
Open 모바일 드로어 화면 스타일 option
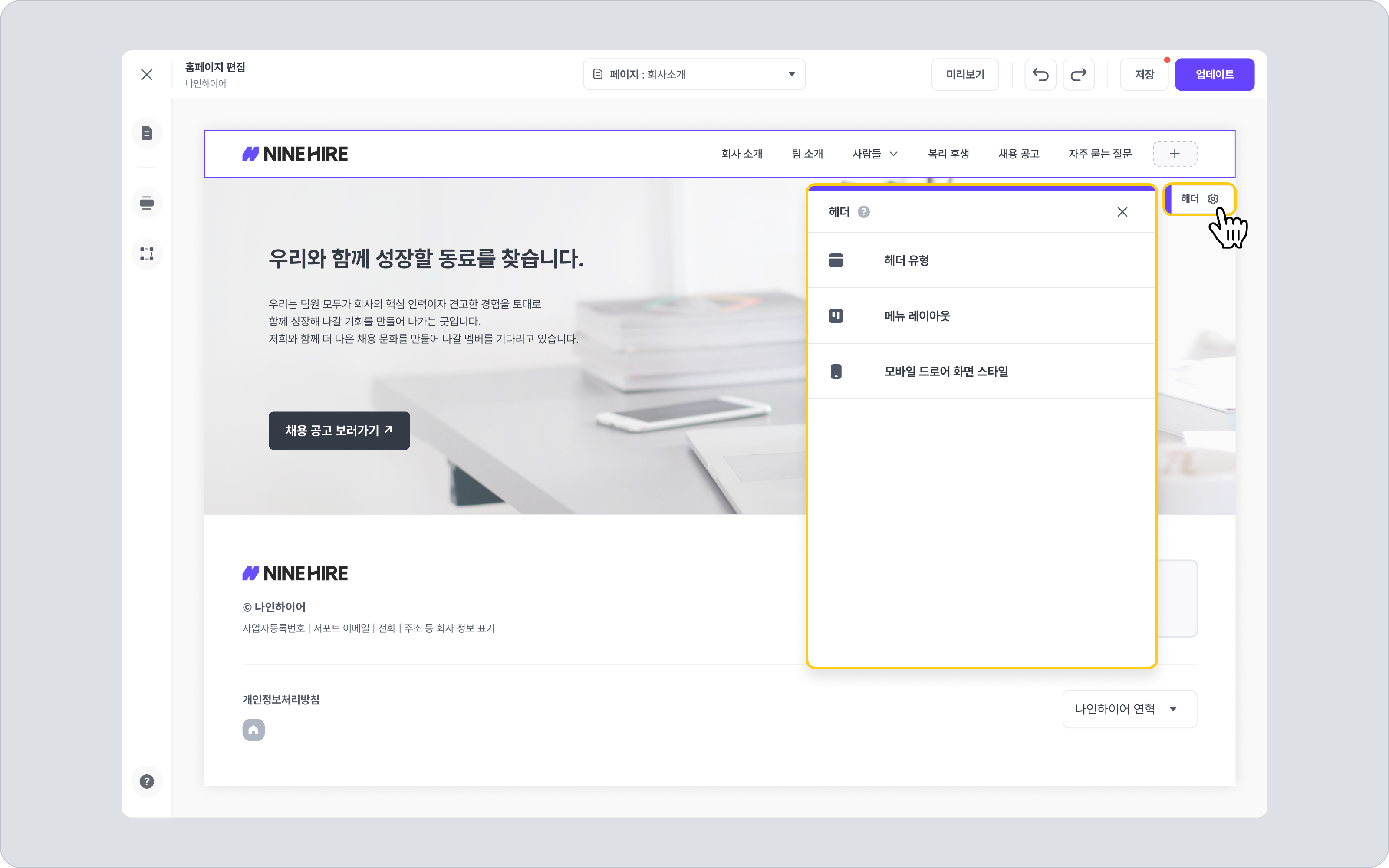[x=981, y=372]
